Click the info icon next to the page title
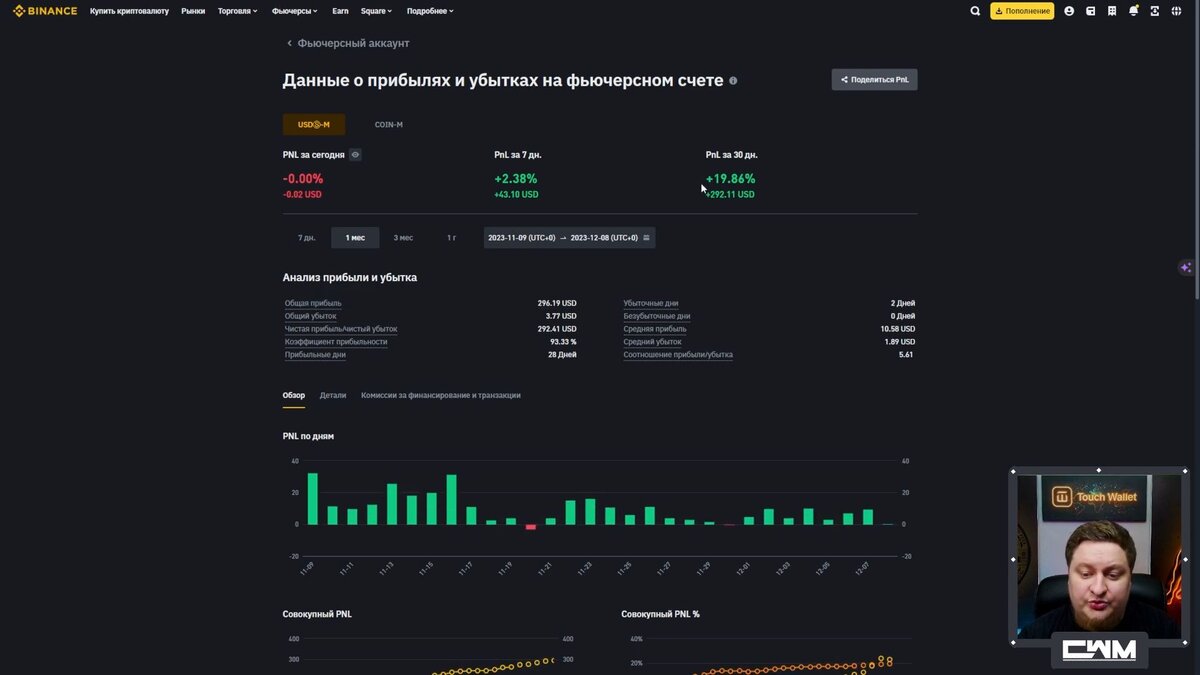Screen dimensions: 1200x675 point(733,80)
